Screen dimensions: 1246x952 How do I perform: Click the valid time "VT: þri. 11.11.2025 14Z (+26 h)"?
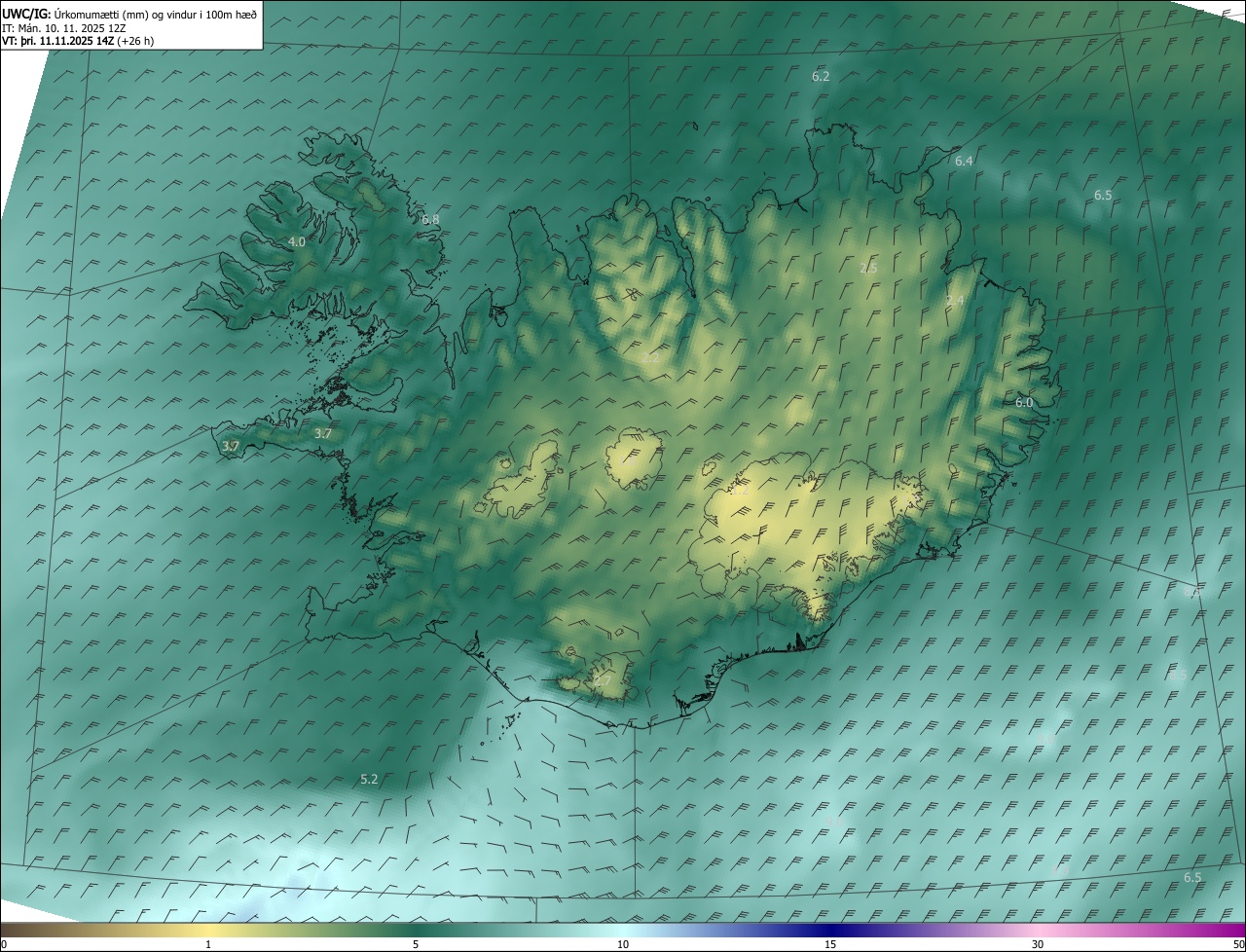[78, 41]
